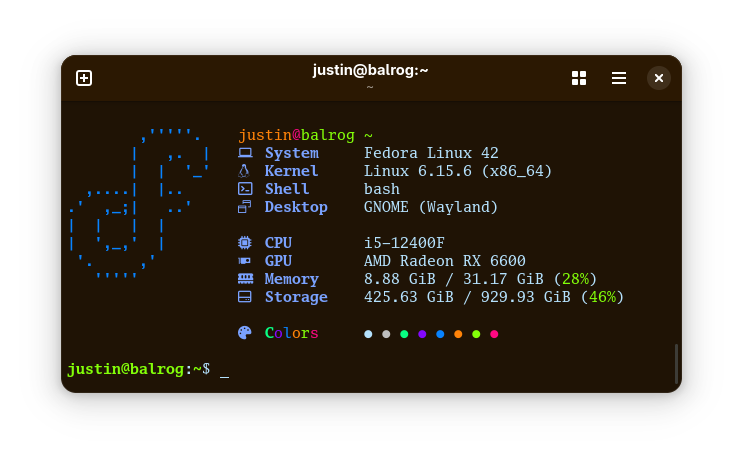Click the penguin icon beside Kernel
743x460 pixels.
tap(244, 171)
